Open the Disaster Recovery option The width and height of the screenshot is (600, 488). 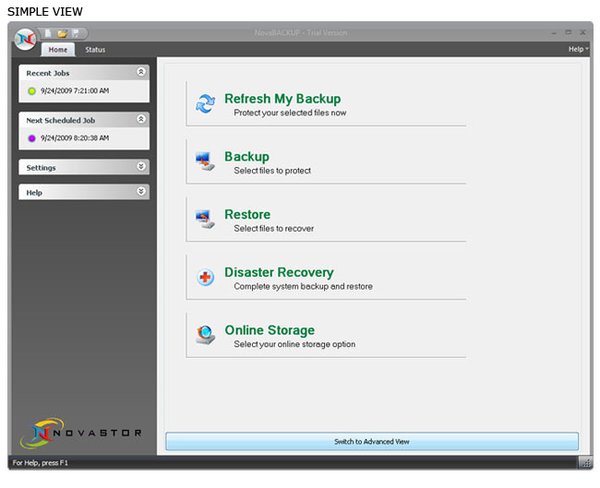pos(326,277)
